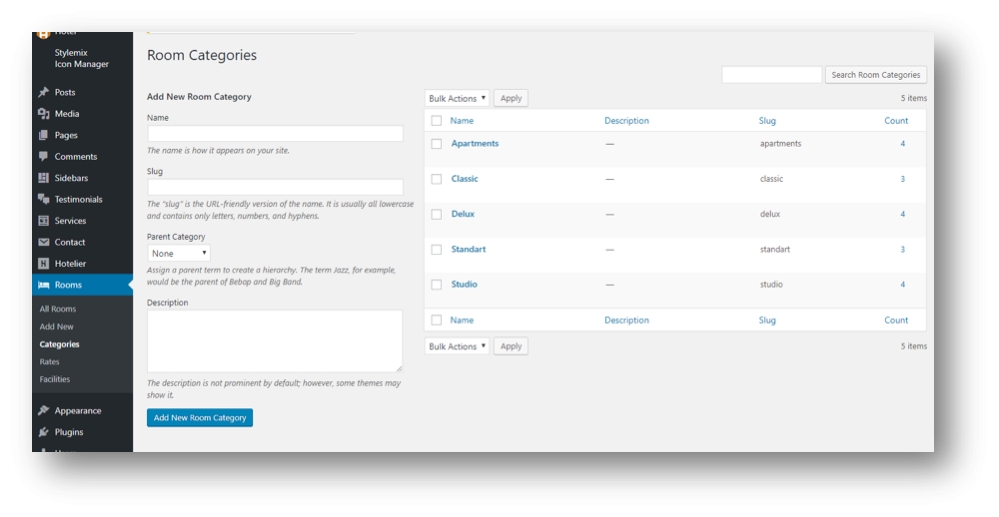Open the bottom Bulk Actions dropdown
Viewport: 999px width, 517px height.
[457, 346]
